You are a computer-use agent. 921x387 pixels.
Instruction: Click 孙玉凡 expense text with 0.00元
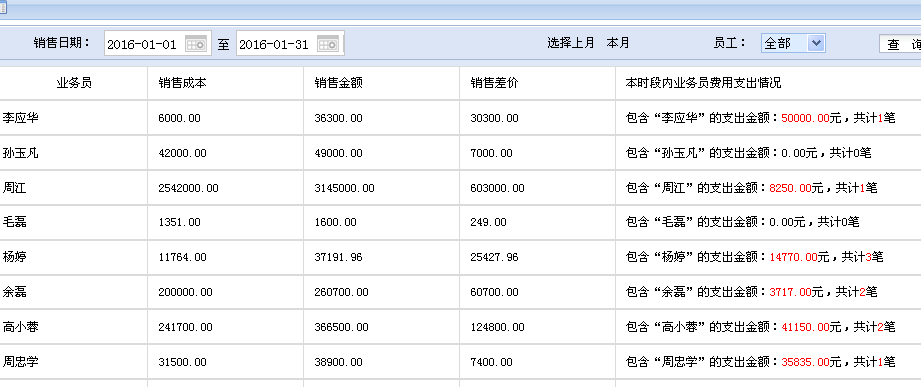(x=749, y=153)
